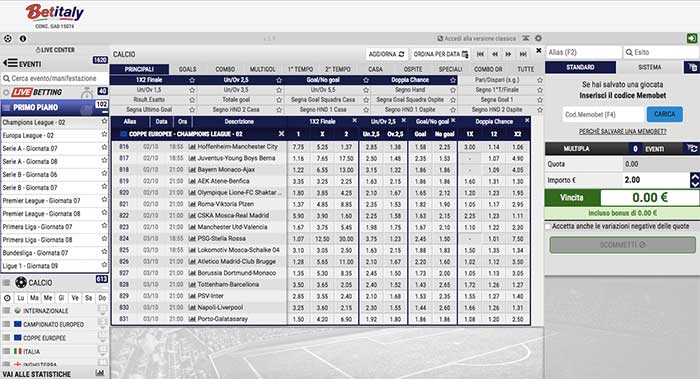700x379 pixels.
Task: Star the Serie A - Giornata 07 entry
Action: (104, 147)
